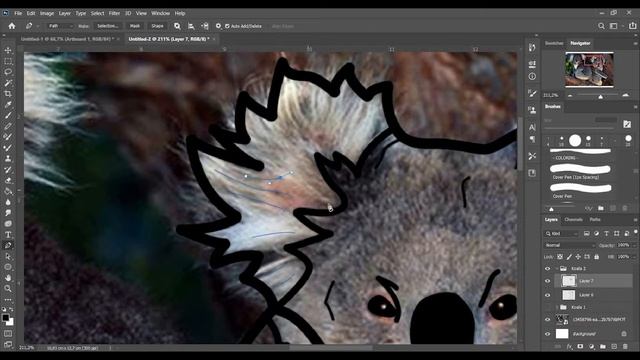This screenshot has width=640, height=360.
Task: Delete layer with trash icon
Action: 625,347
